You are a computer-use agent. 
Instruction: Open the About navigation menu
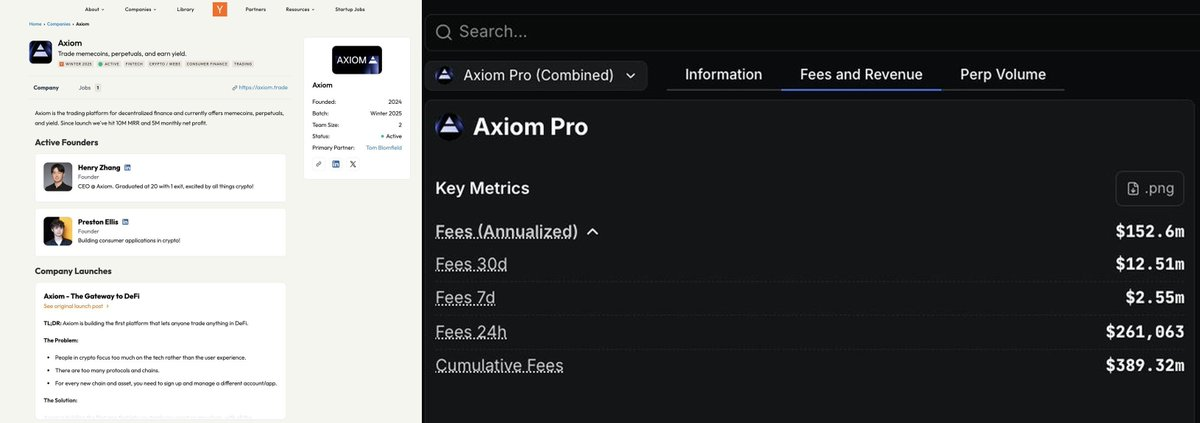(94, 10)
